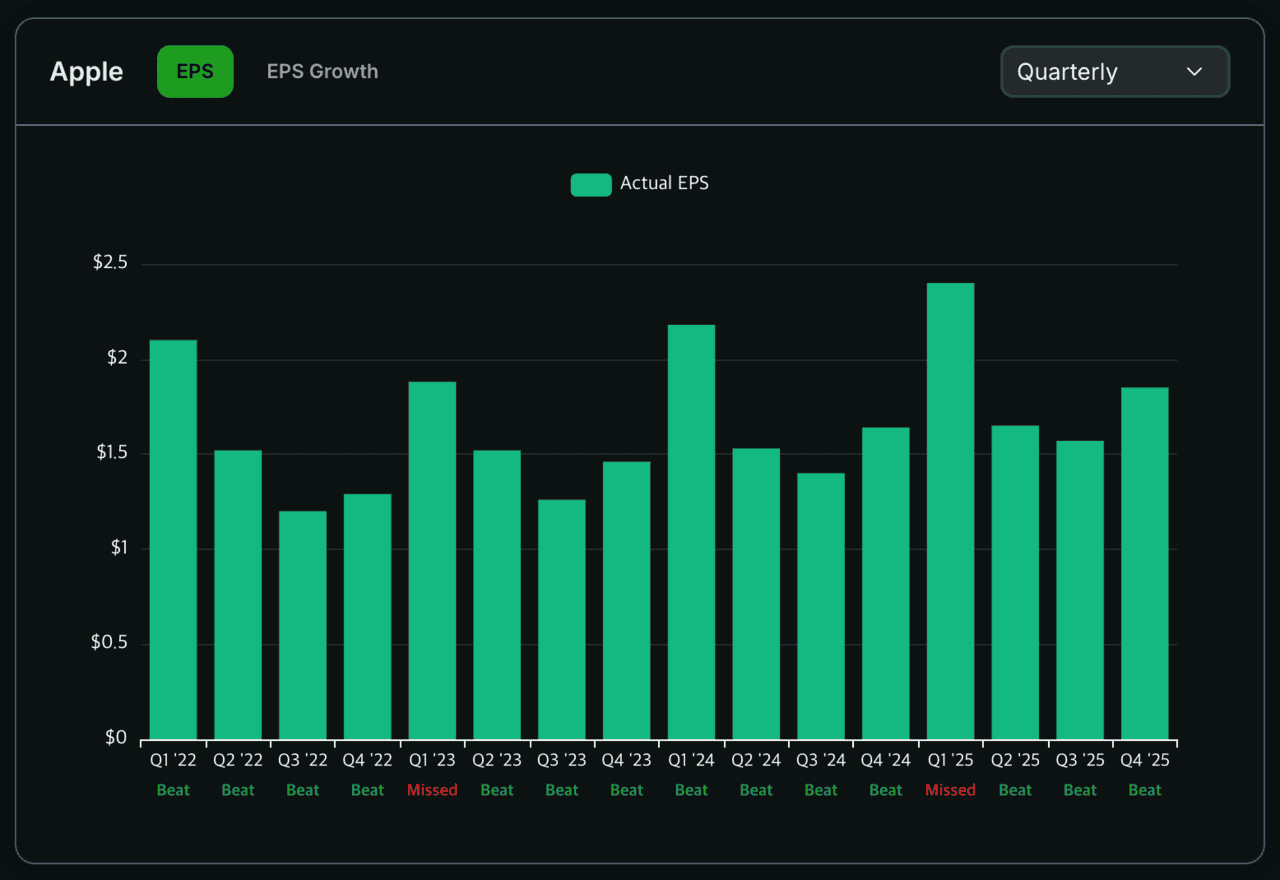
Task: Click the Missed label under Q1 '23
Action: tap(432, 789)
